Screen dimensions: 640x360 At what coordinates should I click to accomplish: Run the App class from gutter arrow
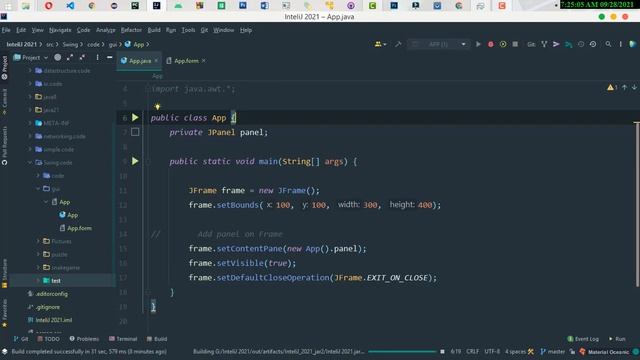point(135,118)
